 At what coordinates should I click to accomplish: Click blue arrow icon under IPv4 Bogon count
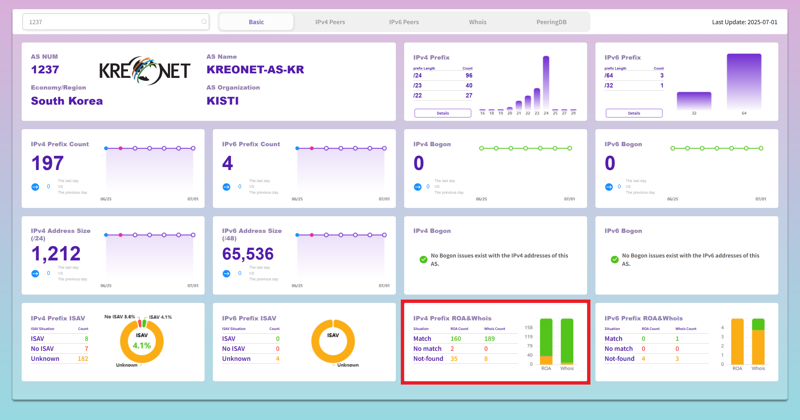coord(418,187)
